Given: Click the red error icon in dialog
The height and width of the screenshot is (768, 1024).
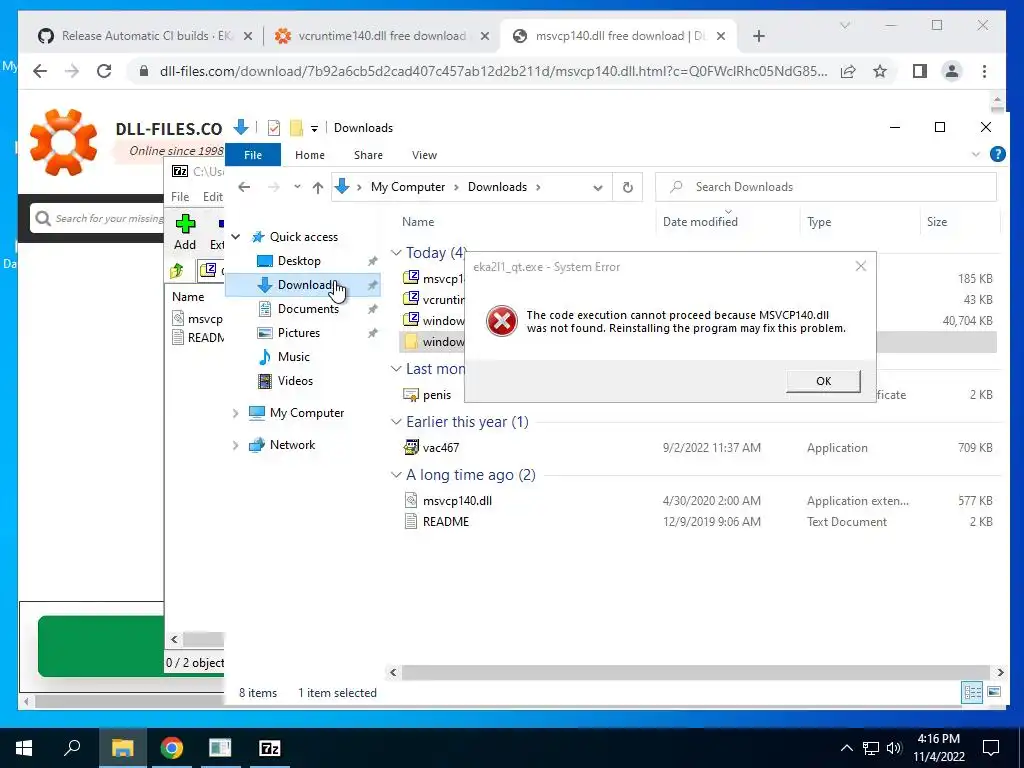Looking at the screenshot, I should coord(502,321).
